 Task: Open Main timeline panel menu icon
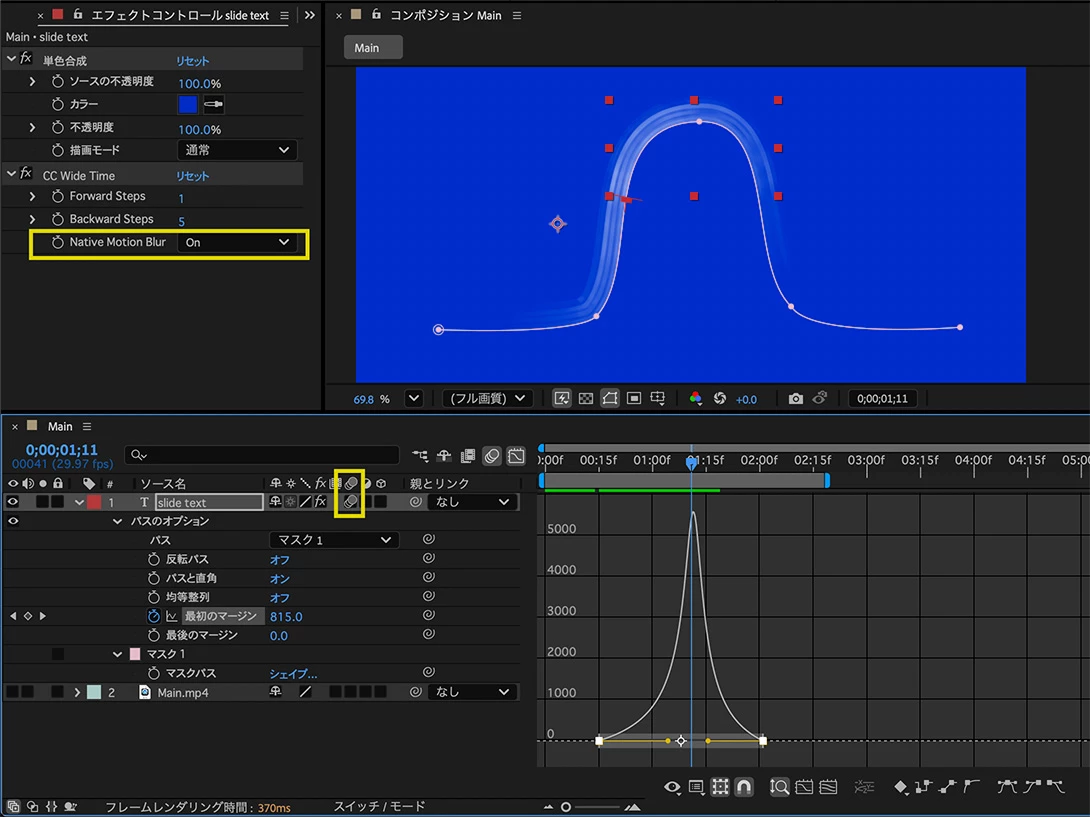point(87,426)
